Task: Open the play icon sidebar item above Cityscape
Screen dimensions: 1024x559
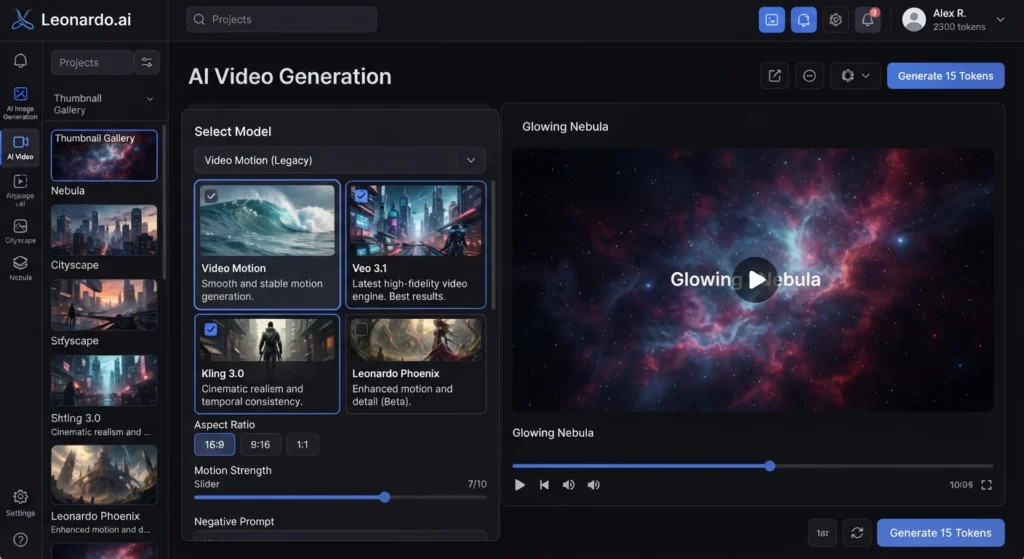Action: (20, 189)
